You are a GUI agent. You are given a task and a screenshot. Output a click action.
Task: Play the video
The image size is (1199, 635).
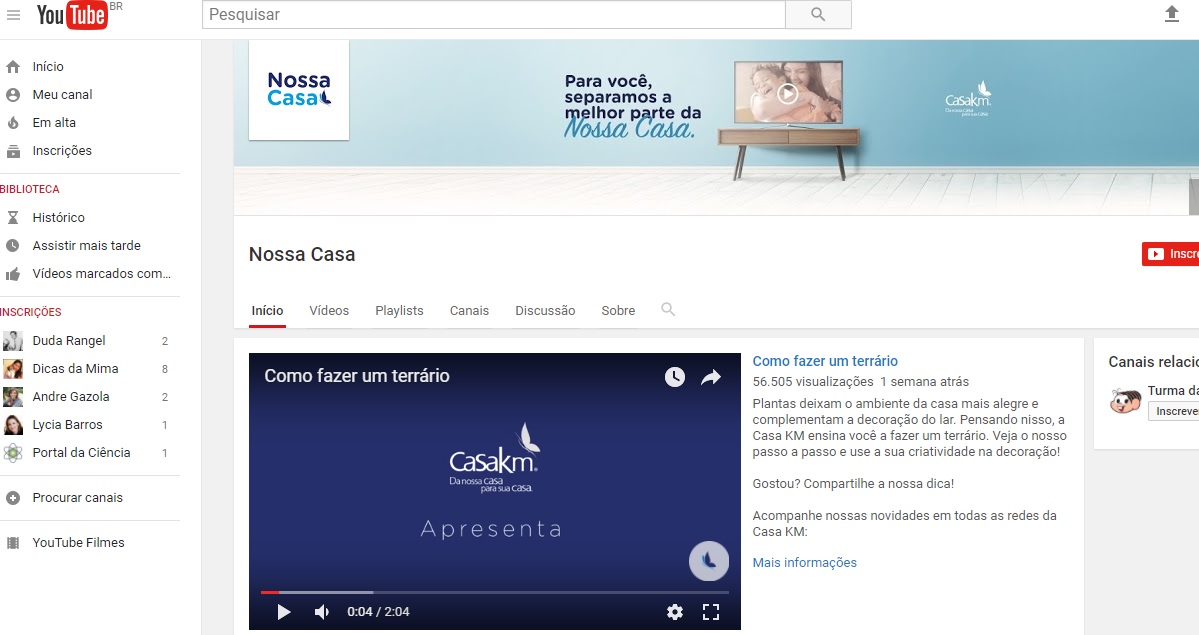[284, 611]
